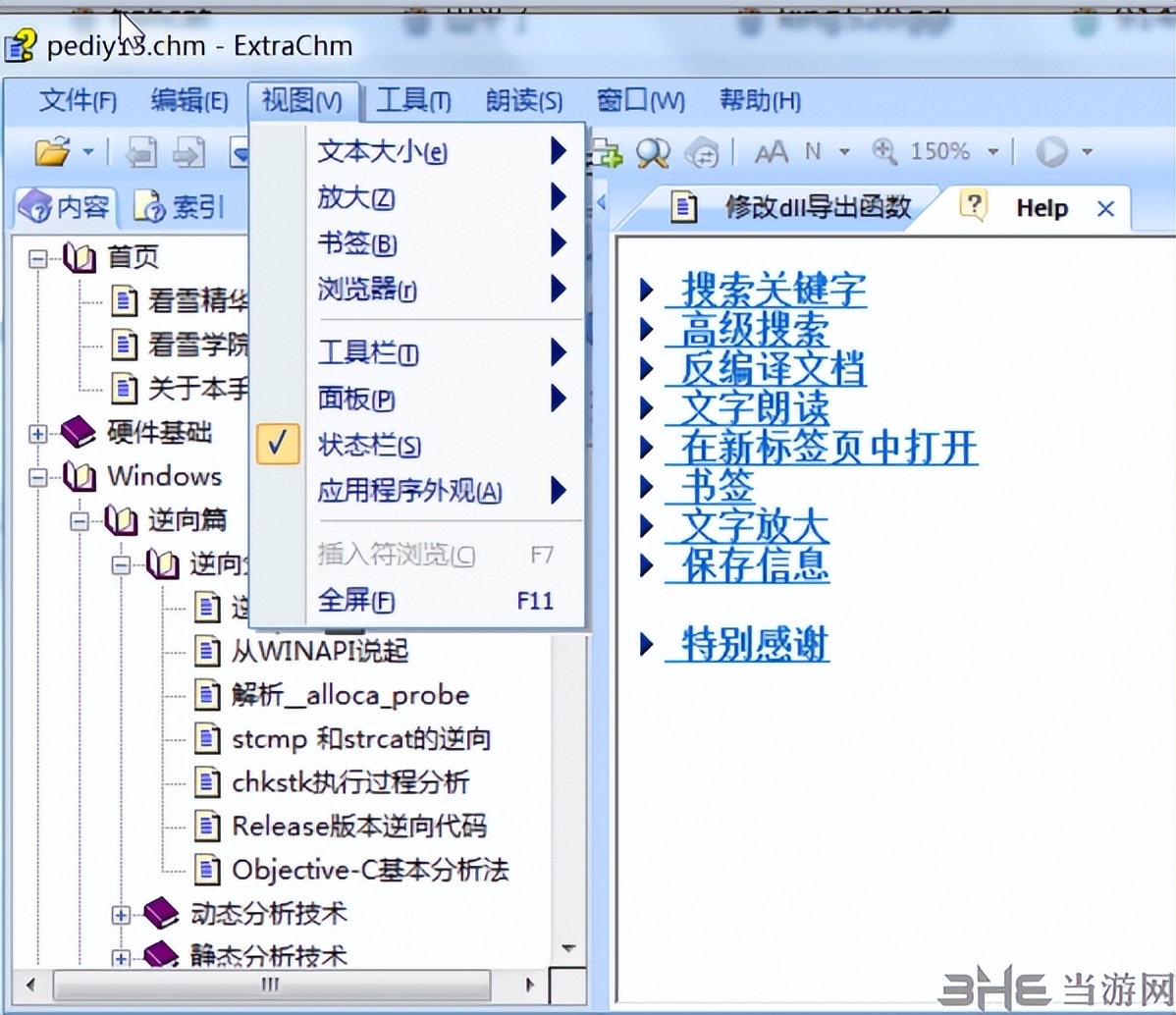Open the 朗读(S) menu

524,100
